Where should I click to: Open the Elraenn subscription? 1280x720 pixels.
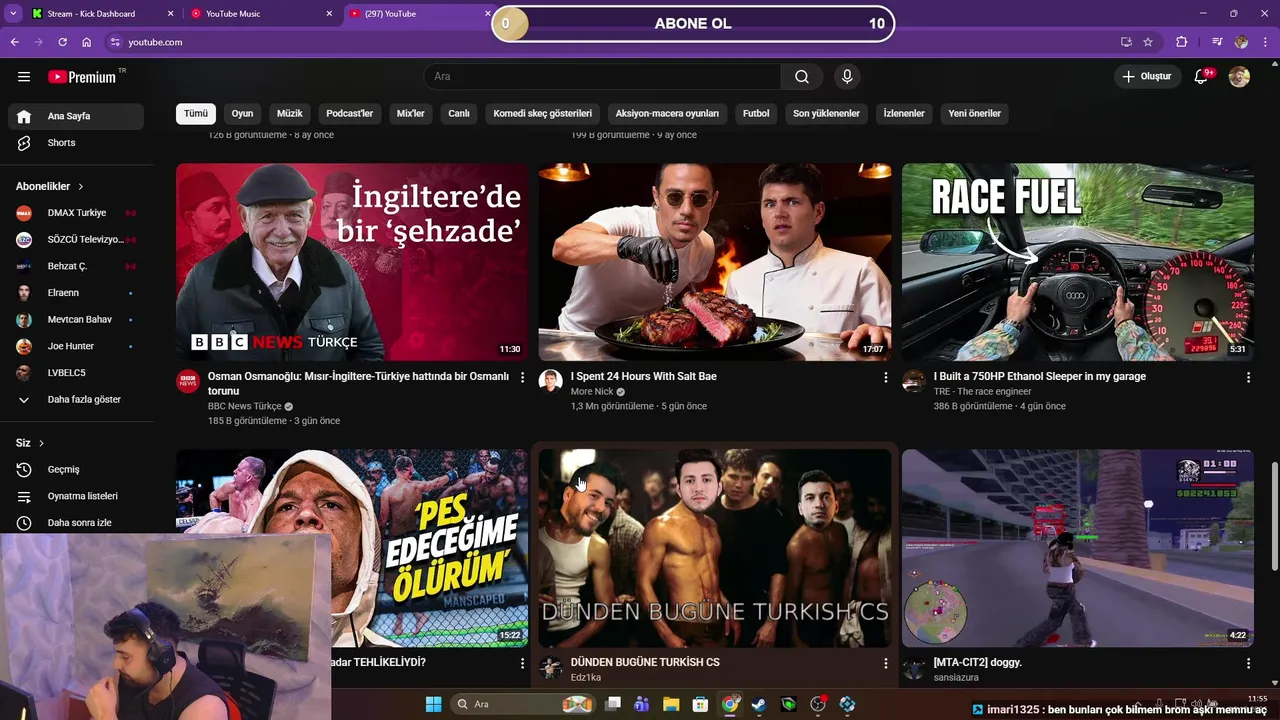[x=76, y=293]
